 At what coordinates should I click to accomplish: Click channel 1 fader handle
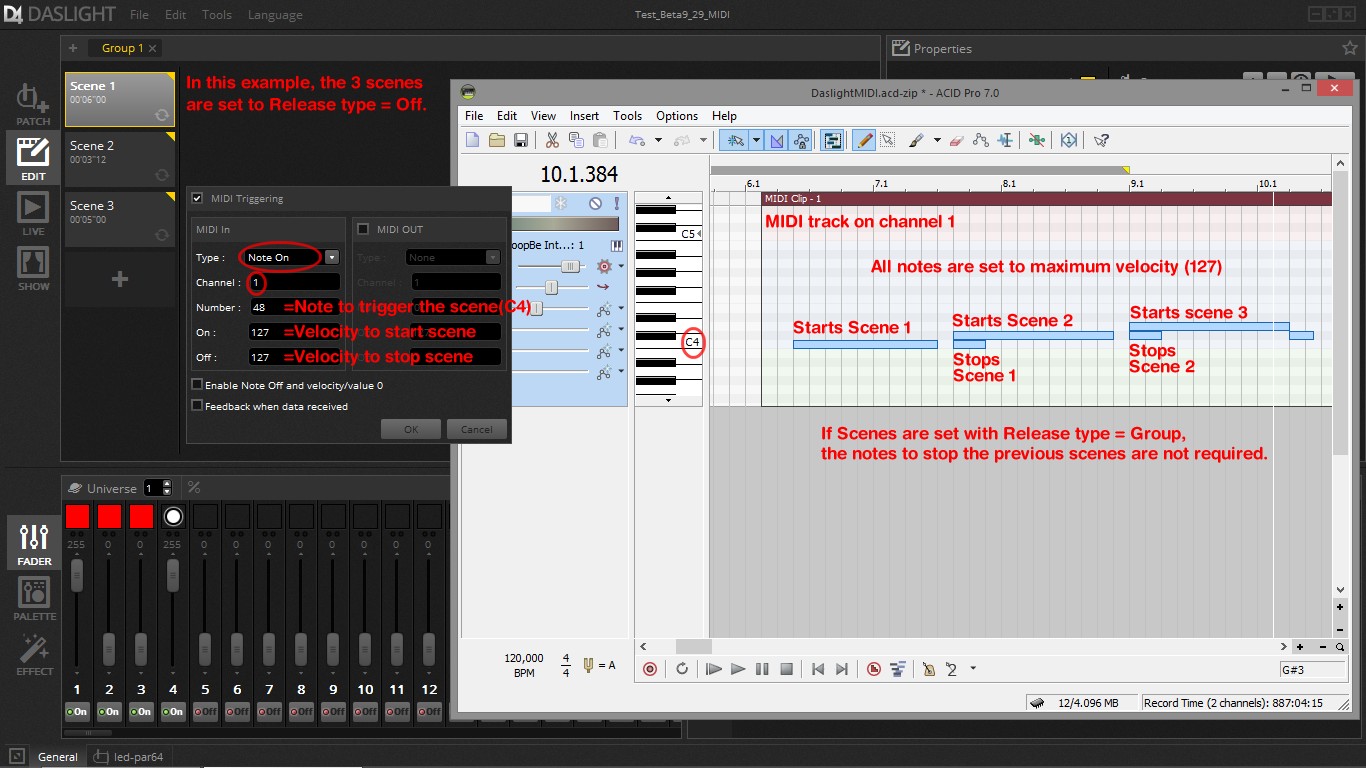coord(77,575)
